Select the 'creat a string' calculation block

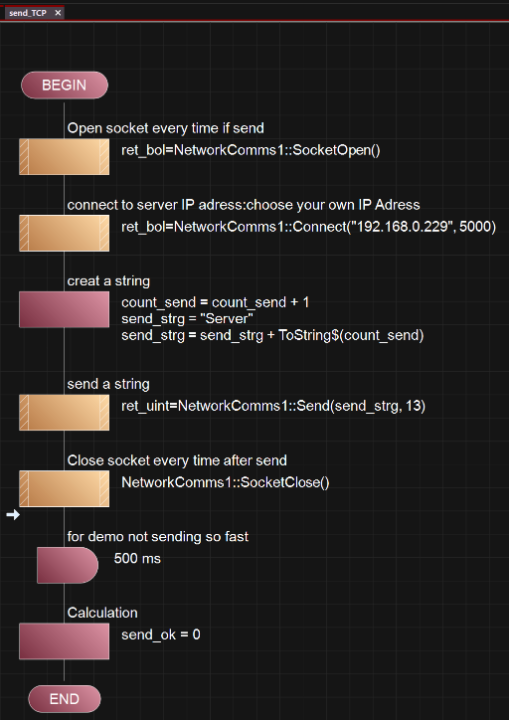pos(64,310)
